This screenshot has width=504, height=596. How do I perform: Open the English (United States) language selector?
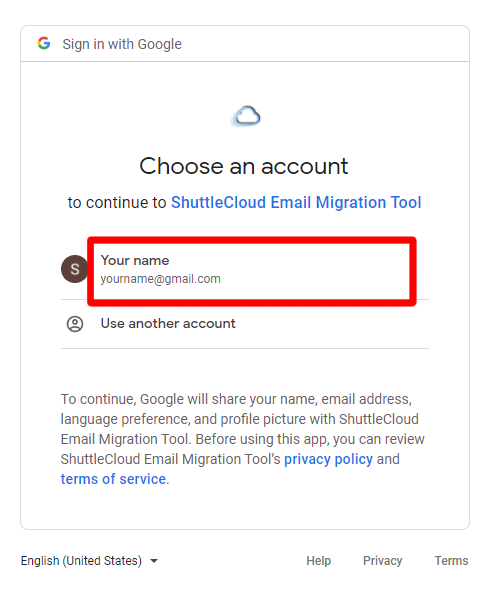[x=89, y=561]
